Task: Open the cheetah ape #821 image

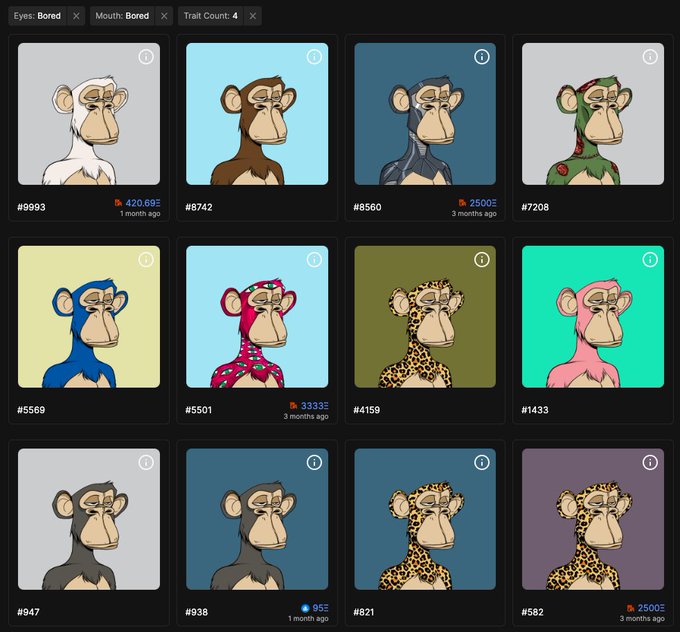Action: point(425,519)
